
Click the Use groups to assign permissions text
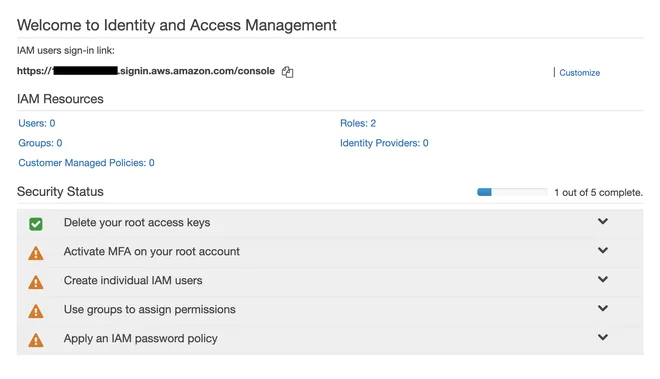(x=149, y=310)
